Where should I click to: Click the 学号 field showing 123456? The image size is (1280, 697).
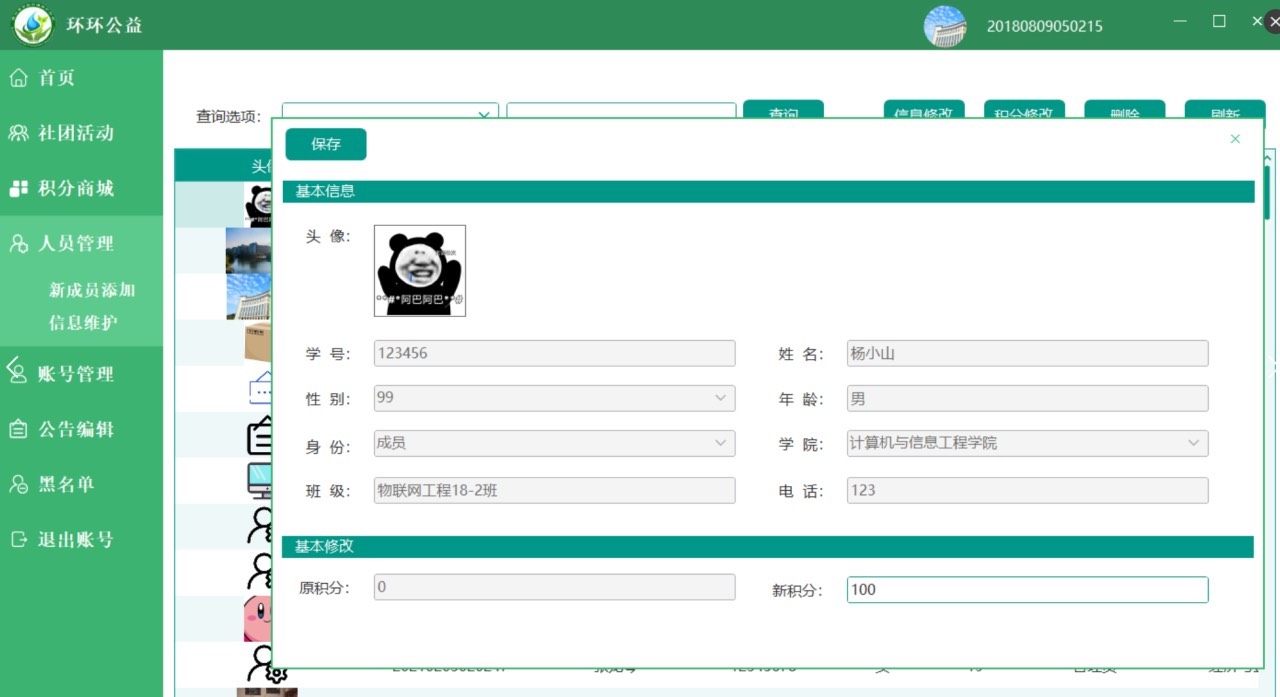click(x=554, y=353)
